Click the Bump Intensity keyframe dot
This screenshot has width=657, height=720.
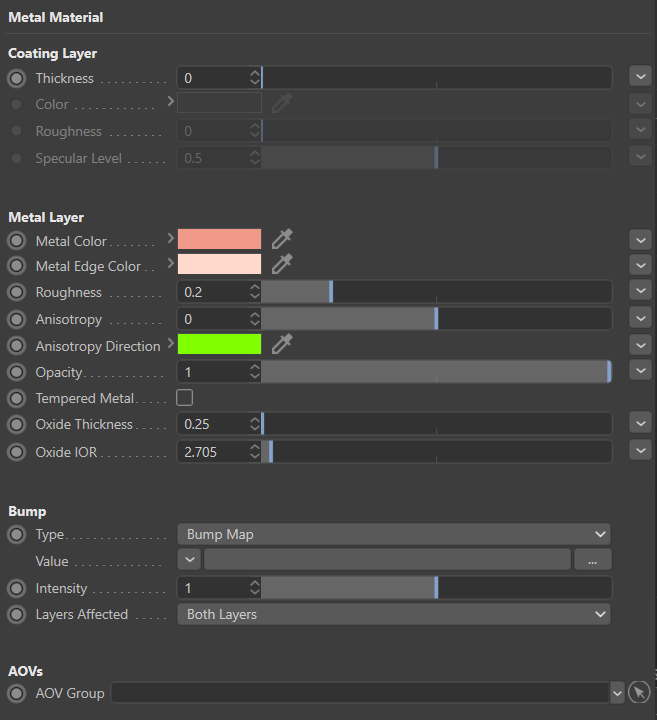click(16, 588)
